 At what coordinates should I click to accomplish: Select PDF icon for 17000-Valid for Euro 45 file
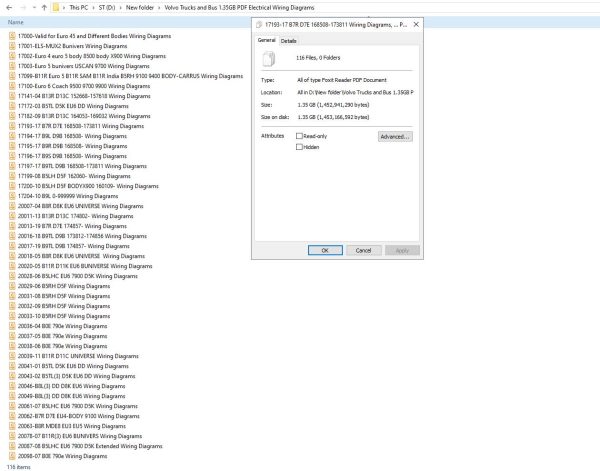[x=12, y=36]
